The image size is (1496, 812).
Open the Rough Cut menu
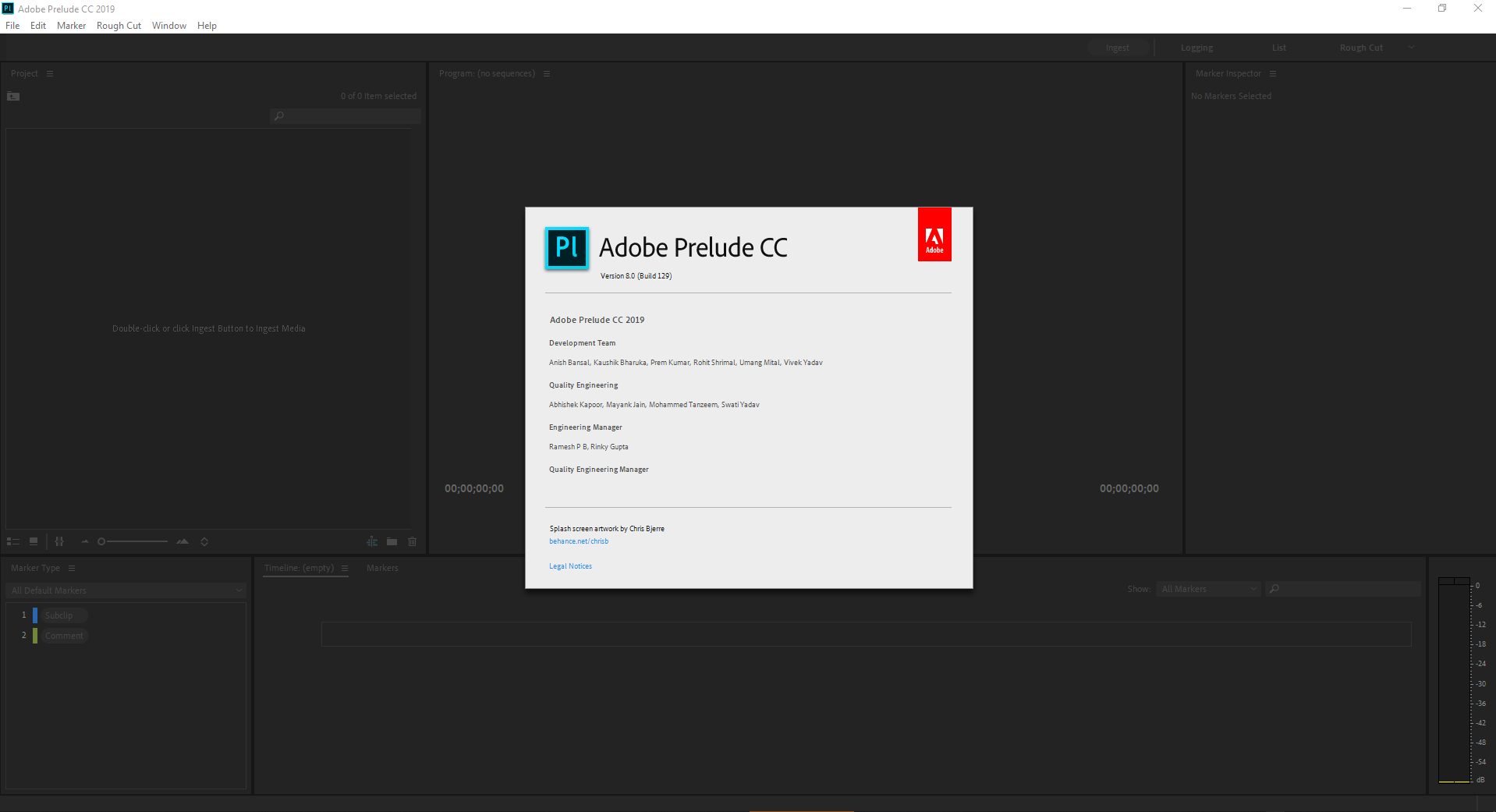pos(119,26)
